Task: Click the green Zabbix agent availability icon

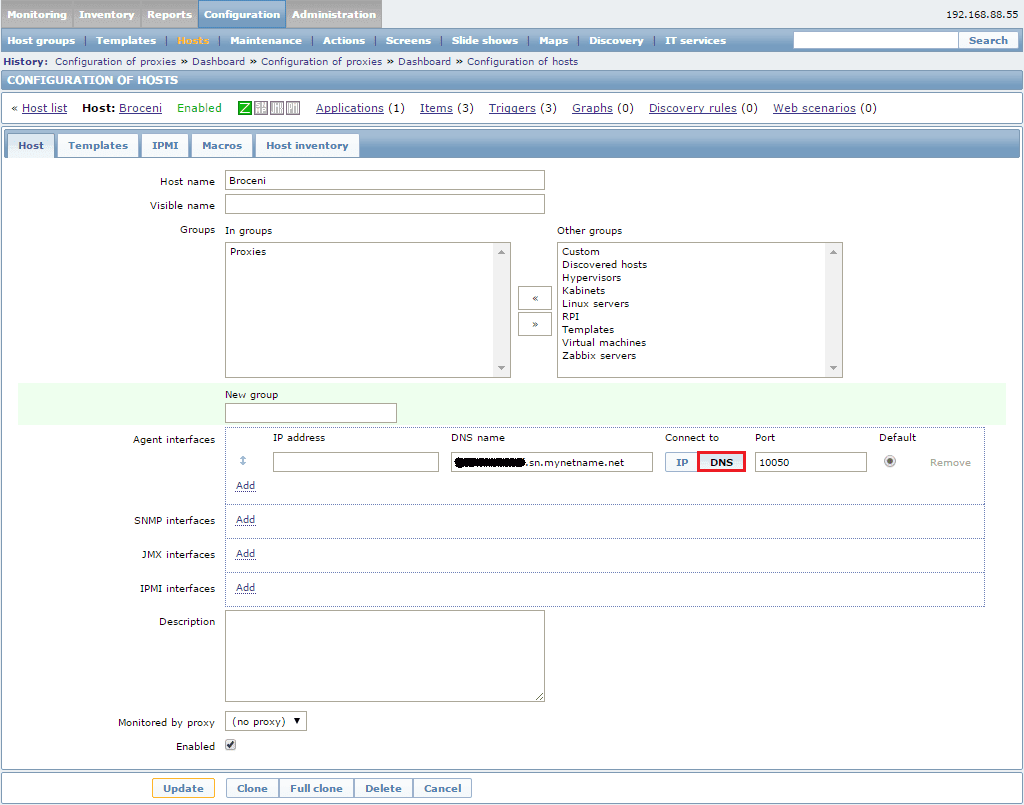Action: [245, 108]
